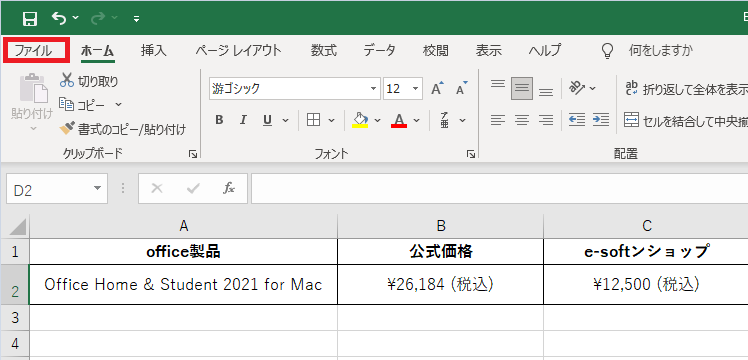Open the データ tab
748x360 pixels.
coord(379,50)
